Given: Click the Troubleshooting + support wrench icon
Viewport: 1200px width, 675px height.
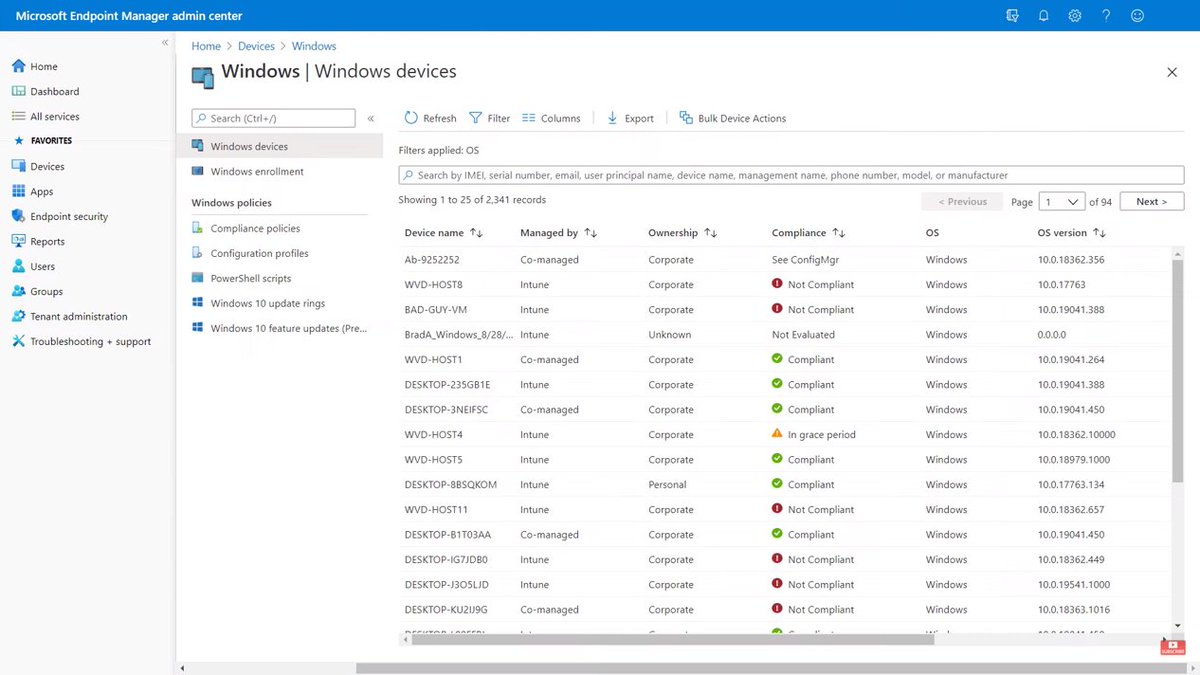Looking at the screenshot, I should (18, 341).
